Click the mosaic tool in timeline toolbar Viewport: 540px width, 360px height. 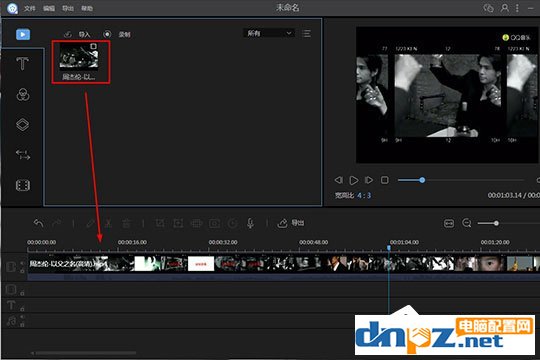pos(196,224)
